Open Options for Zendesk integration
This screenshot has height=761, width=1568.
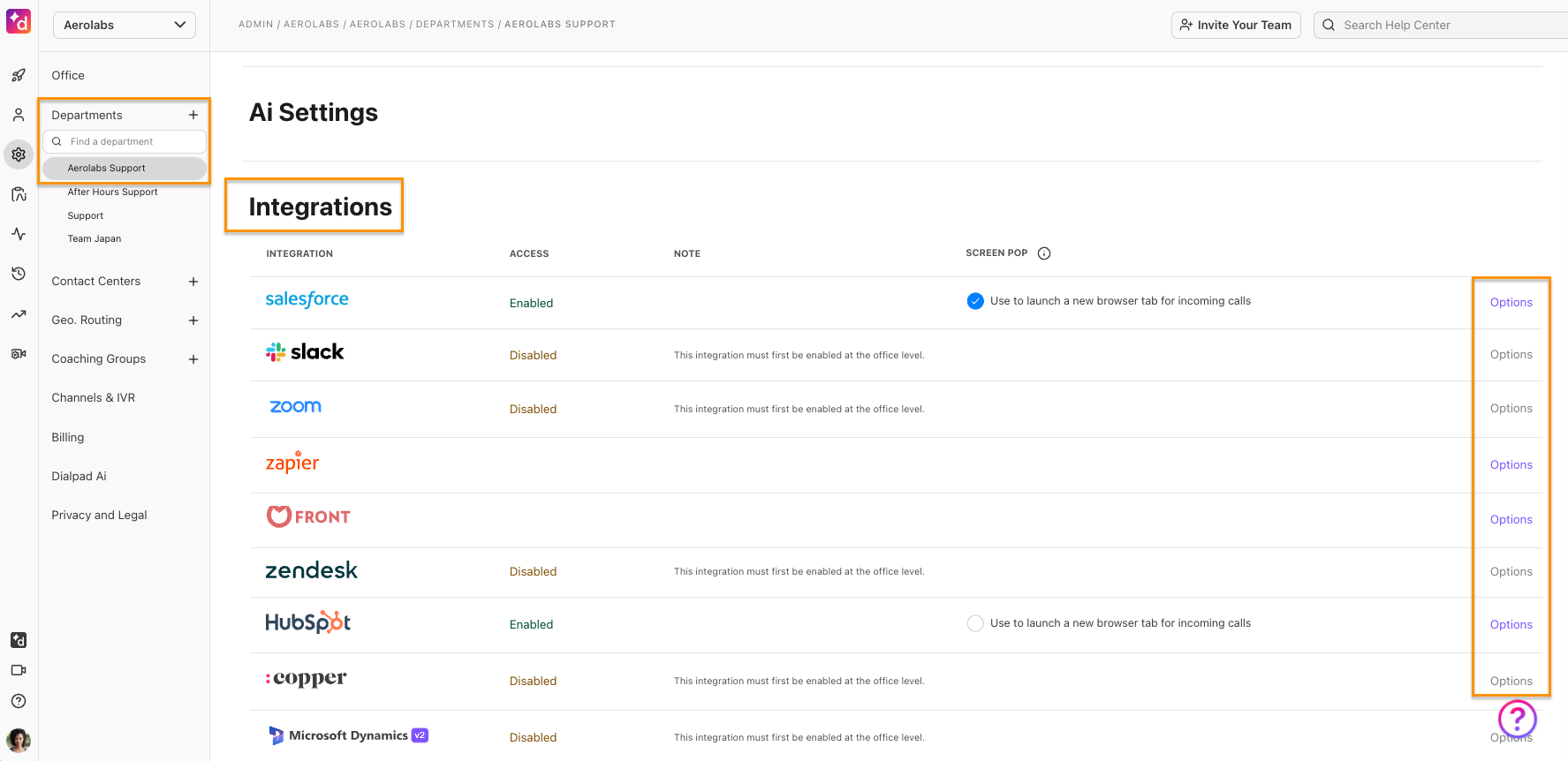click(x=1511, y=571)
